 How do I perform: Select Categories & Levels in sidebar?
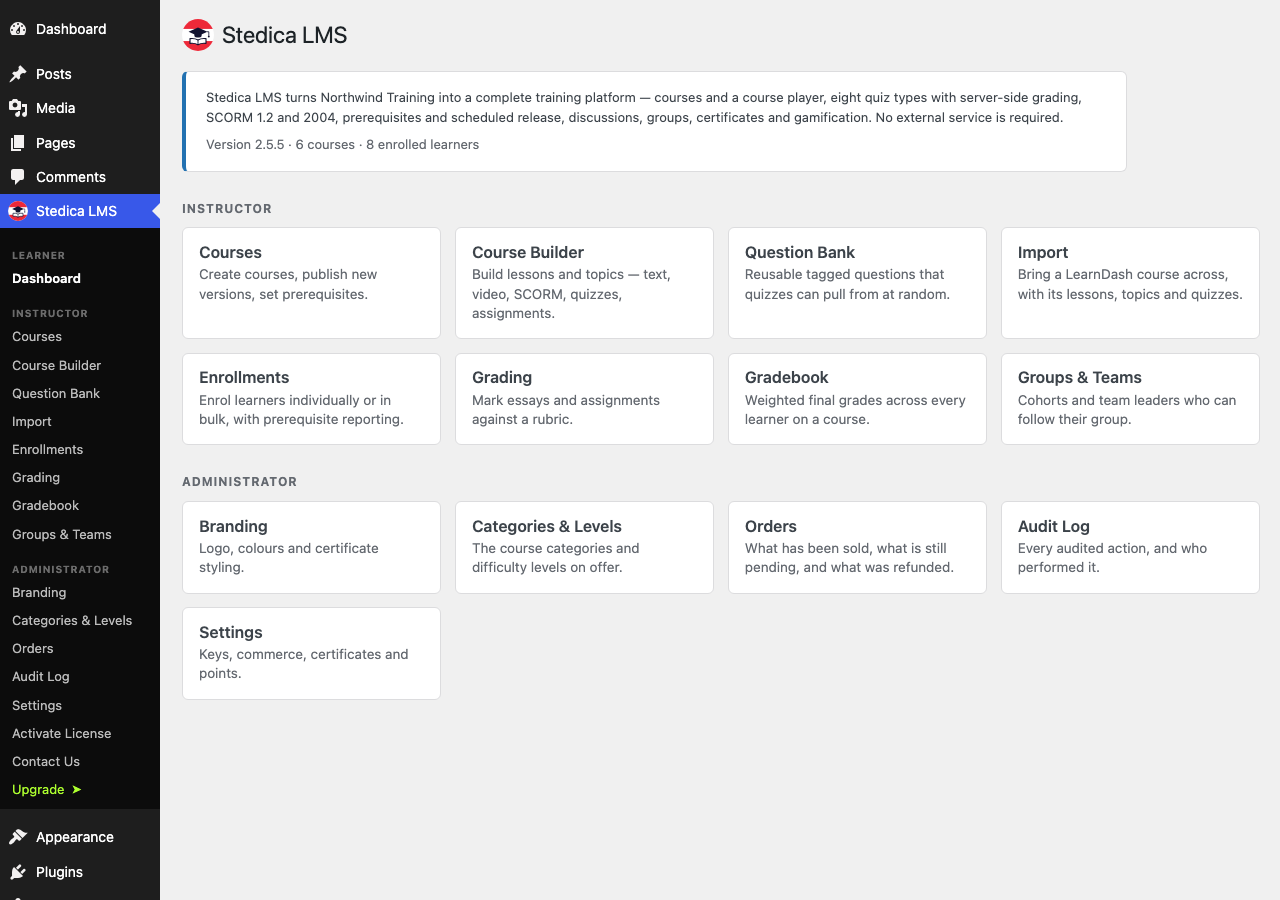[72, 621]
